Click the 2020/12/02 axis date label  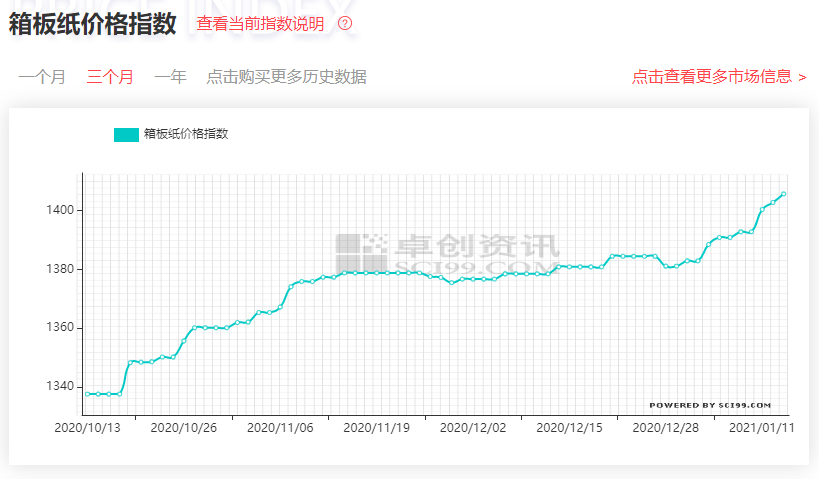coord(473,428)
